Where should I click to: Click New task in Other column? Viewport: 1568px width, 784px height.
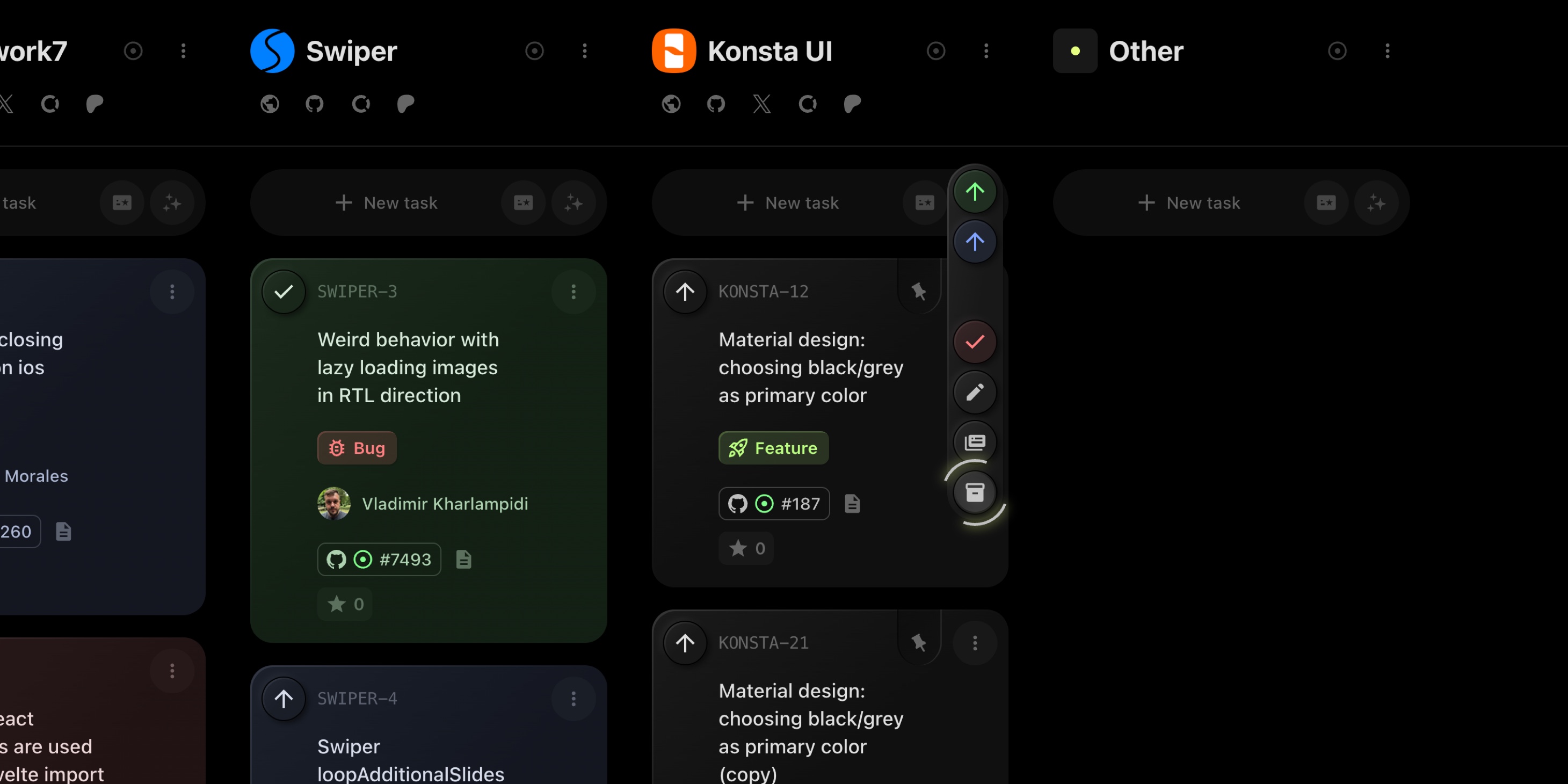(1189, 202)
